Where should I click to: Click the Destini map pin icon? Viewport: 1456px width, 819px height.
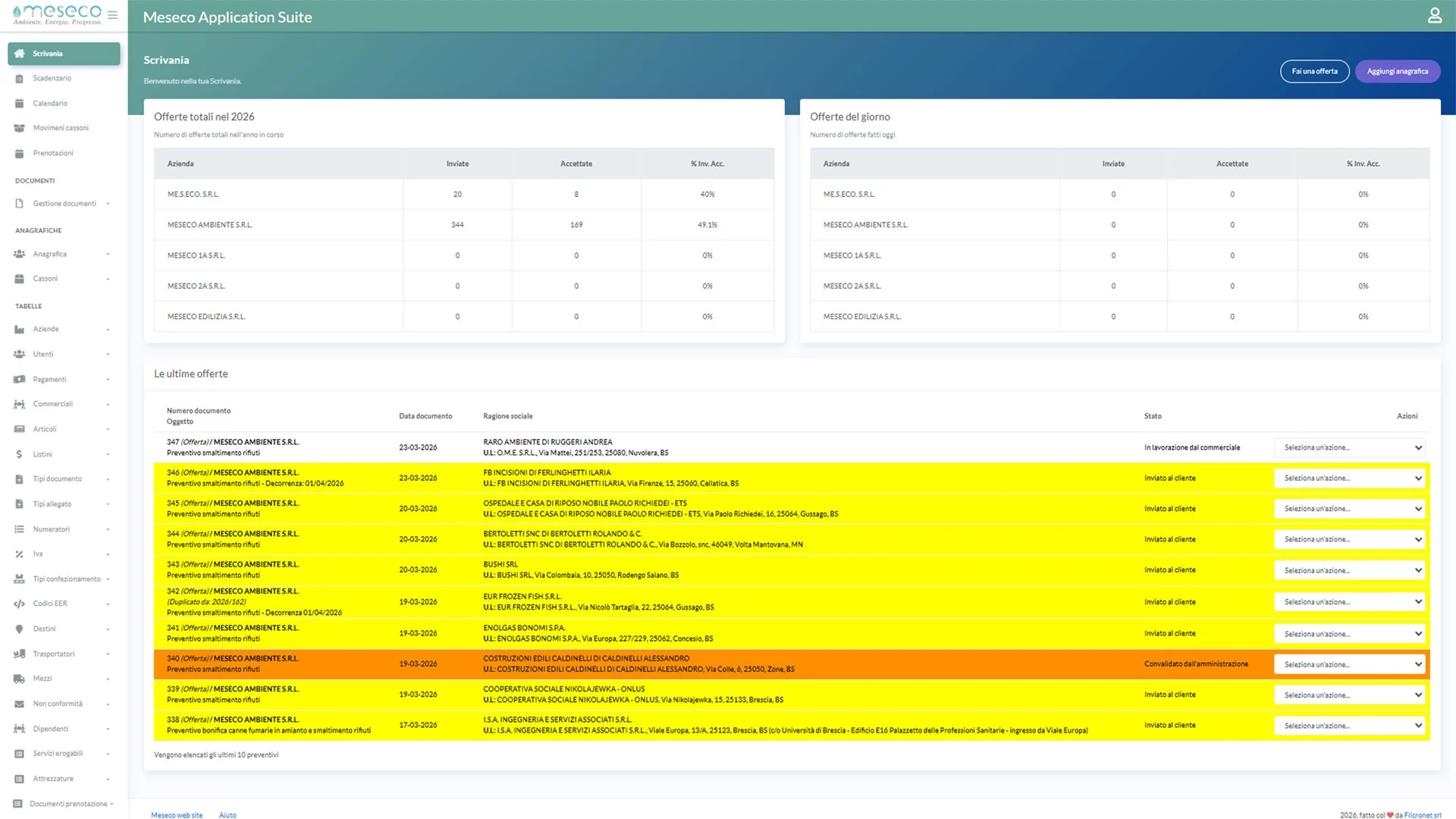coord(20,629)
